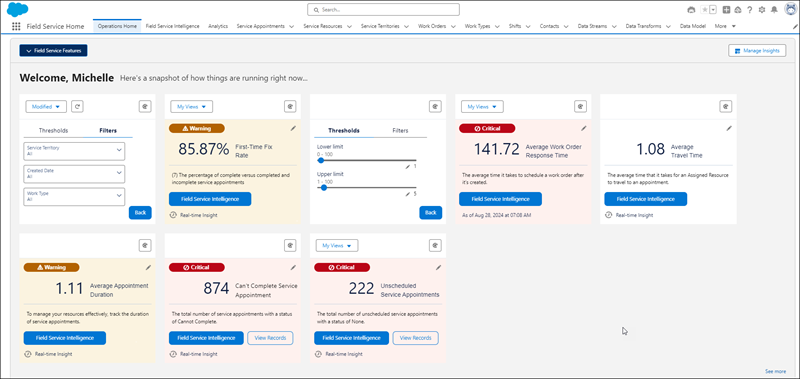Viewport: 800px width, 379px height.
Task: Click the favorites star icon
Action: [705, 10]
